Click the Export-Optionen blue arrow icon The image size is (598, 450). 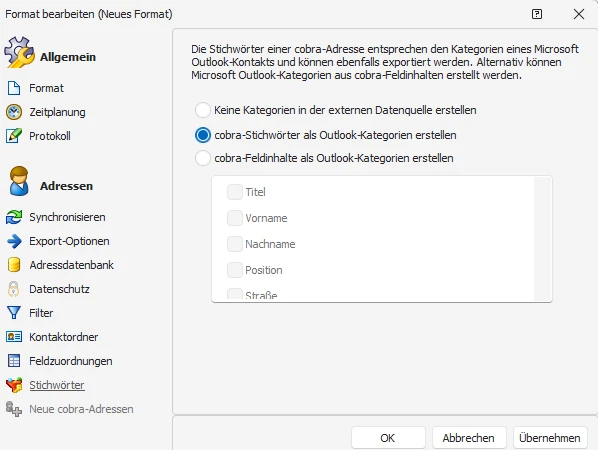(14, 241)
